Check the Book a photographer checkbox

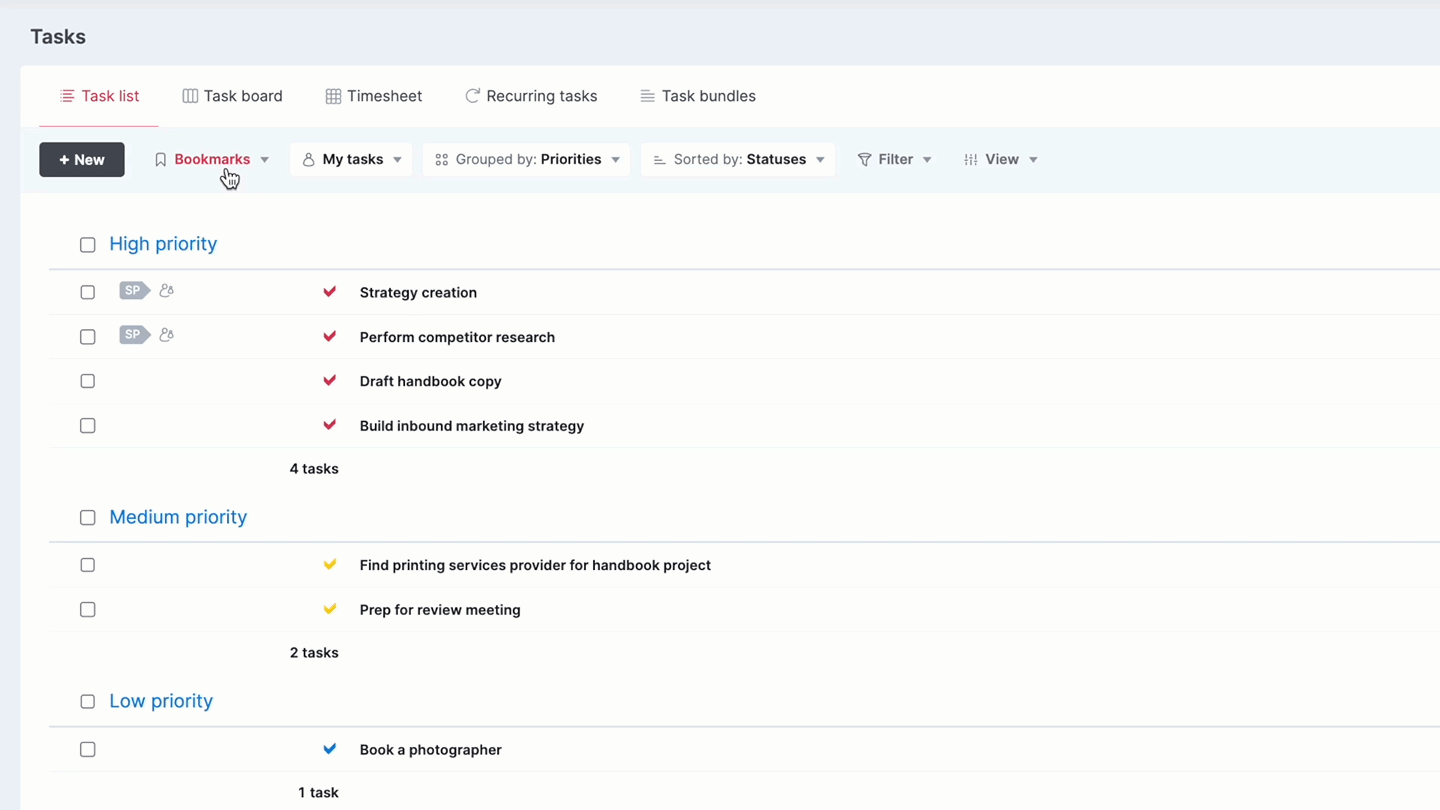pyautogui.click(x=88, y=750)
